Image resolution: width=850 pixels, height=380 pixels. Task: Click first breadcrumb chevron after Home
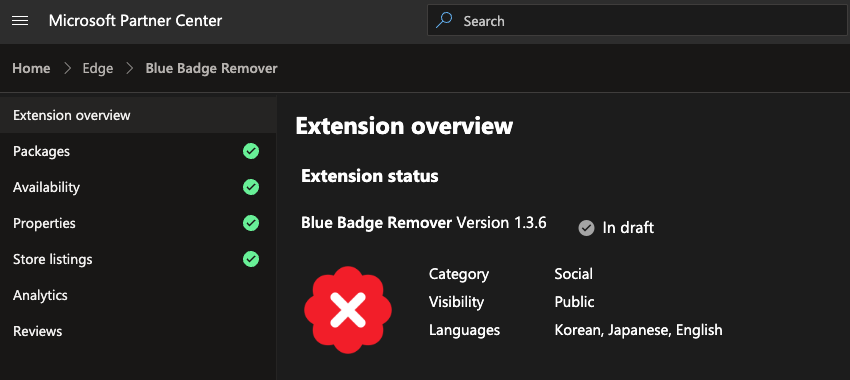point(67,68)
